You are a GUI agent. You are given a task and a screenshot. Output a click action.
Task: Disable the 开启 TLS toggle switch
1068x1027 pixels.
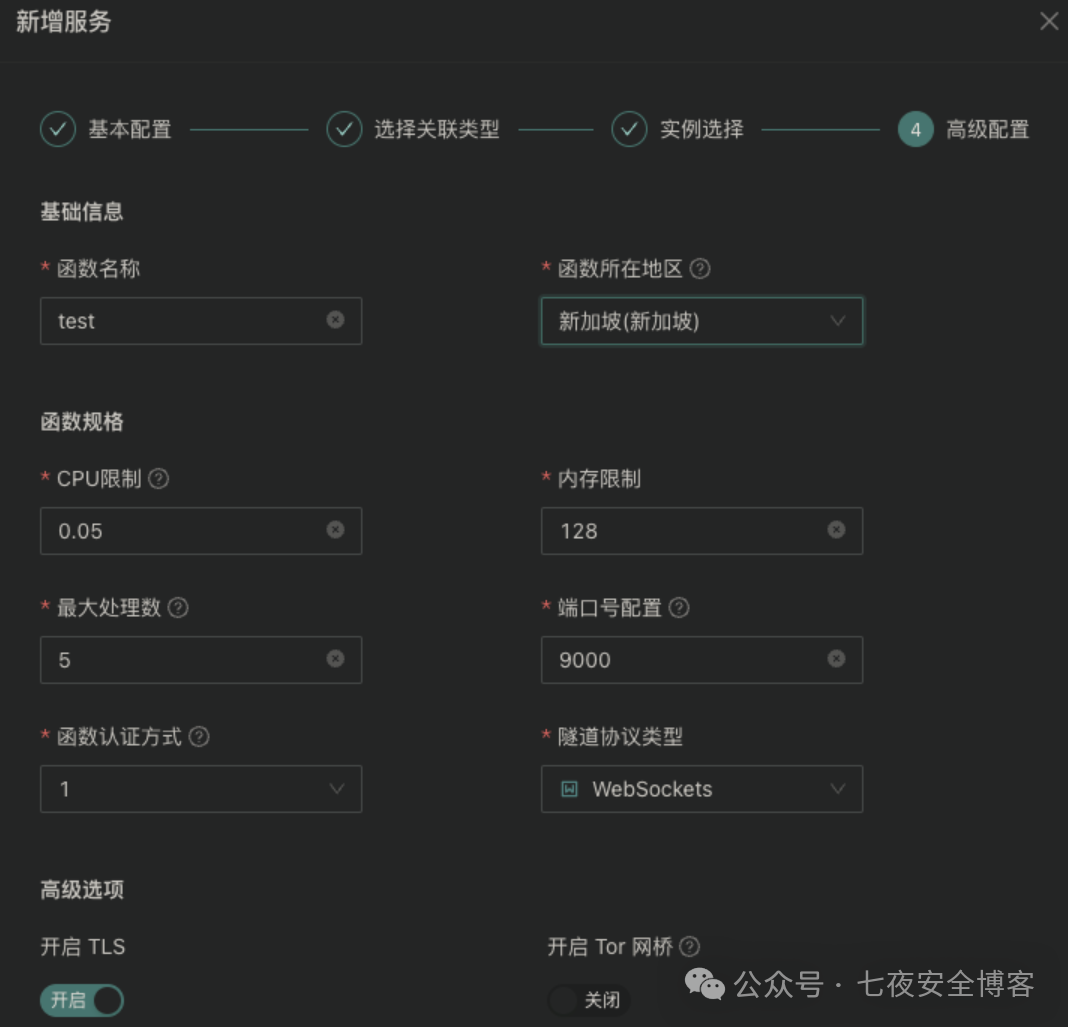coord(82,1000)
